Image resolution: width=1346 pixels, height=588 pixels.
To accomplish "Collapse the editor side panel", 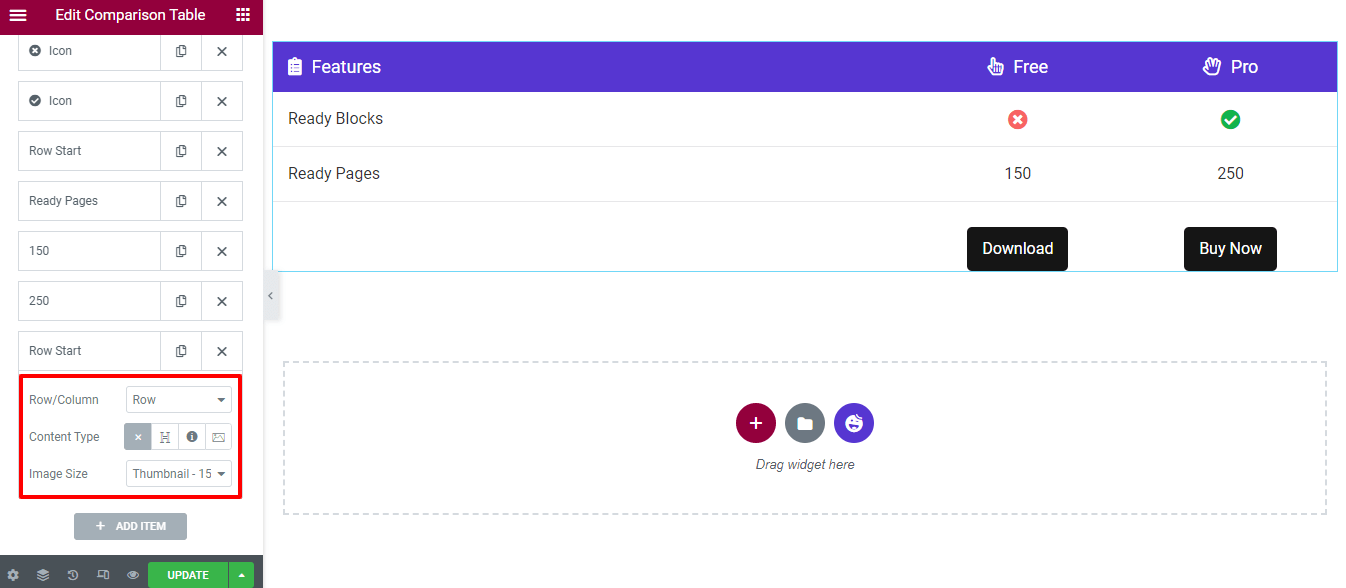I will 270,296.
